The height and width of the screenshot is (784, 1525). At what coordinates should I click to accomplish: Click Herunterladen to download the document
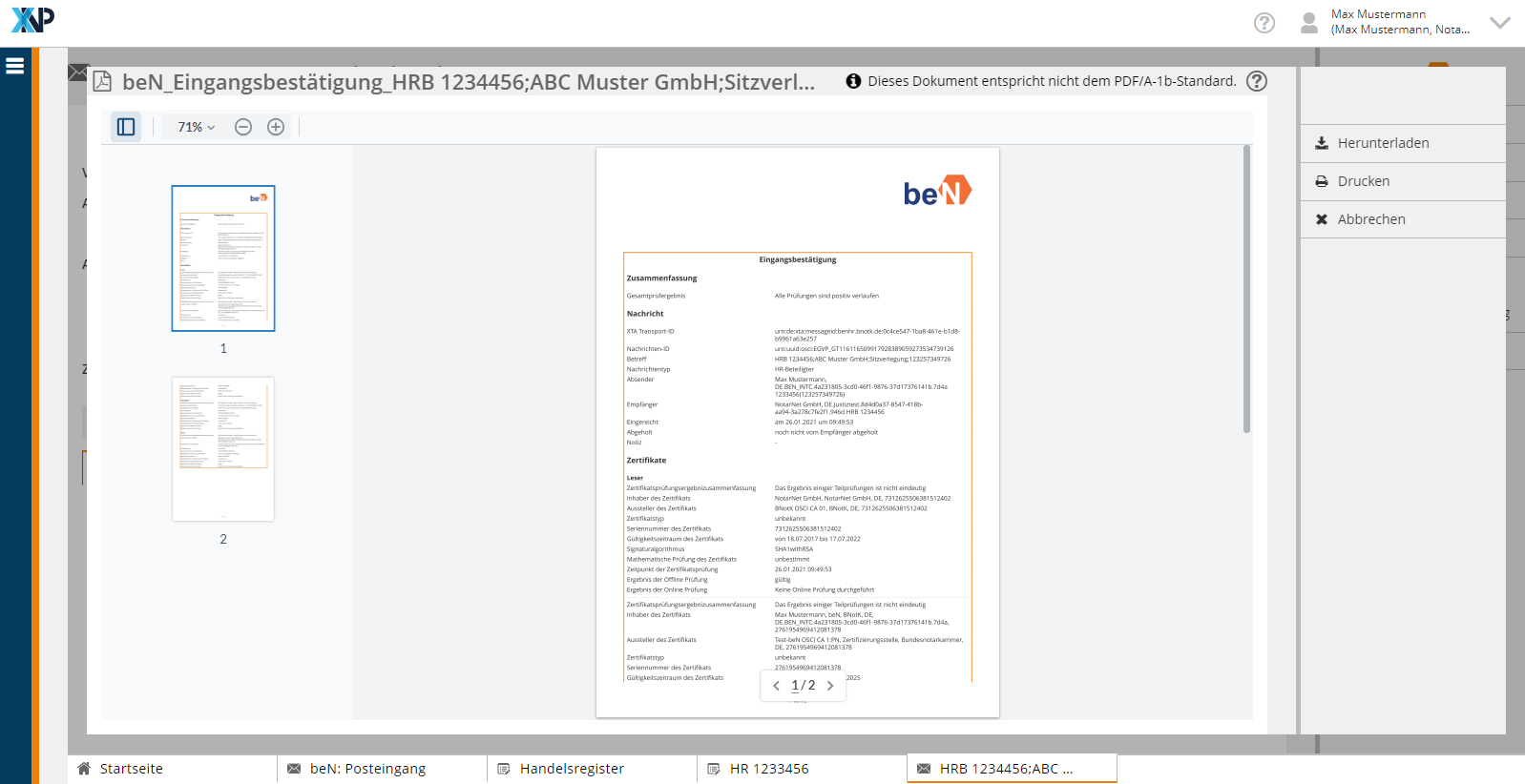coord(1403,143)
